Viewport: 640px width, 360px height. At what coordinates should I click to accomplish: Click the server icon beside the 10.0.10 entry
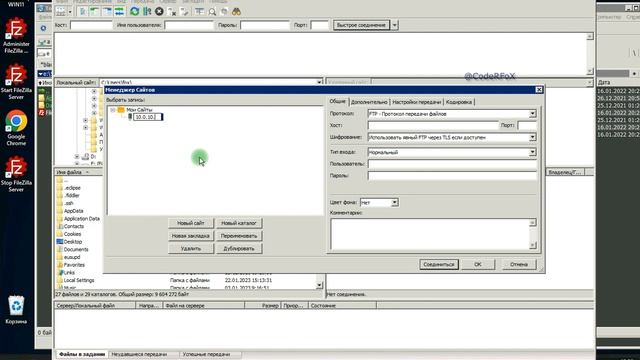(130, 117)
